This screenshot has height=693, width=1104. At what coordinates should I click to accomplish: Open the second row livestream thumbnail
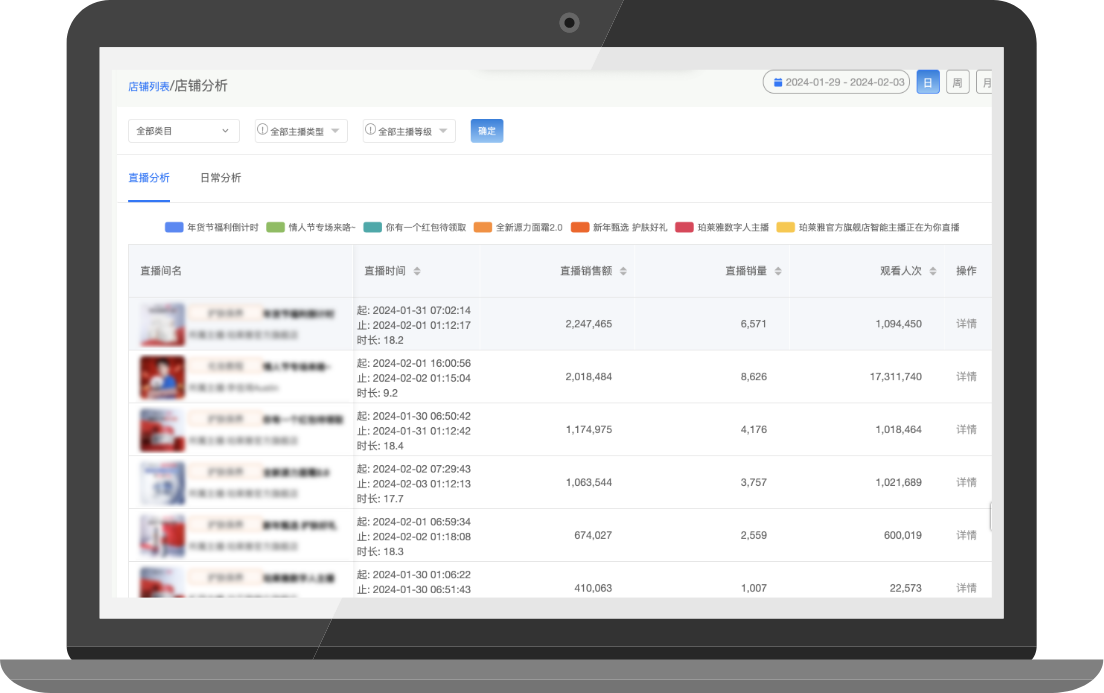click(162, 377)
